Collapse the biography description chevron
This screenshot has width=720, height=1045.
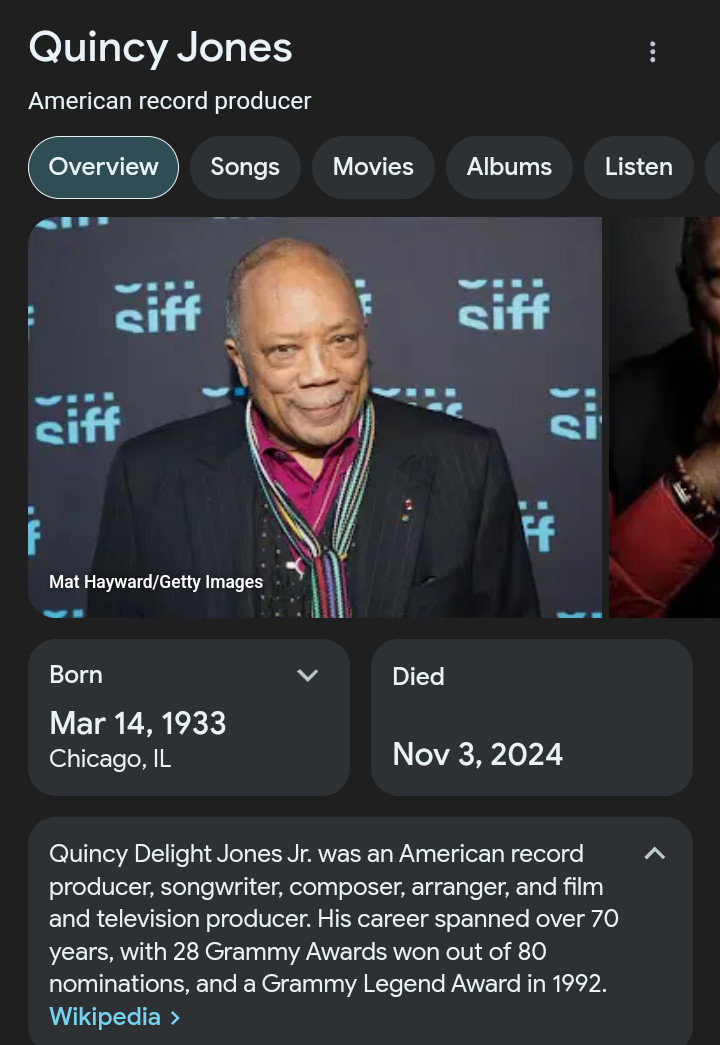[655, 853]
